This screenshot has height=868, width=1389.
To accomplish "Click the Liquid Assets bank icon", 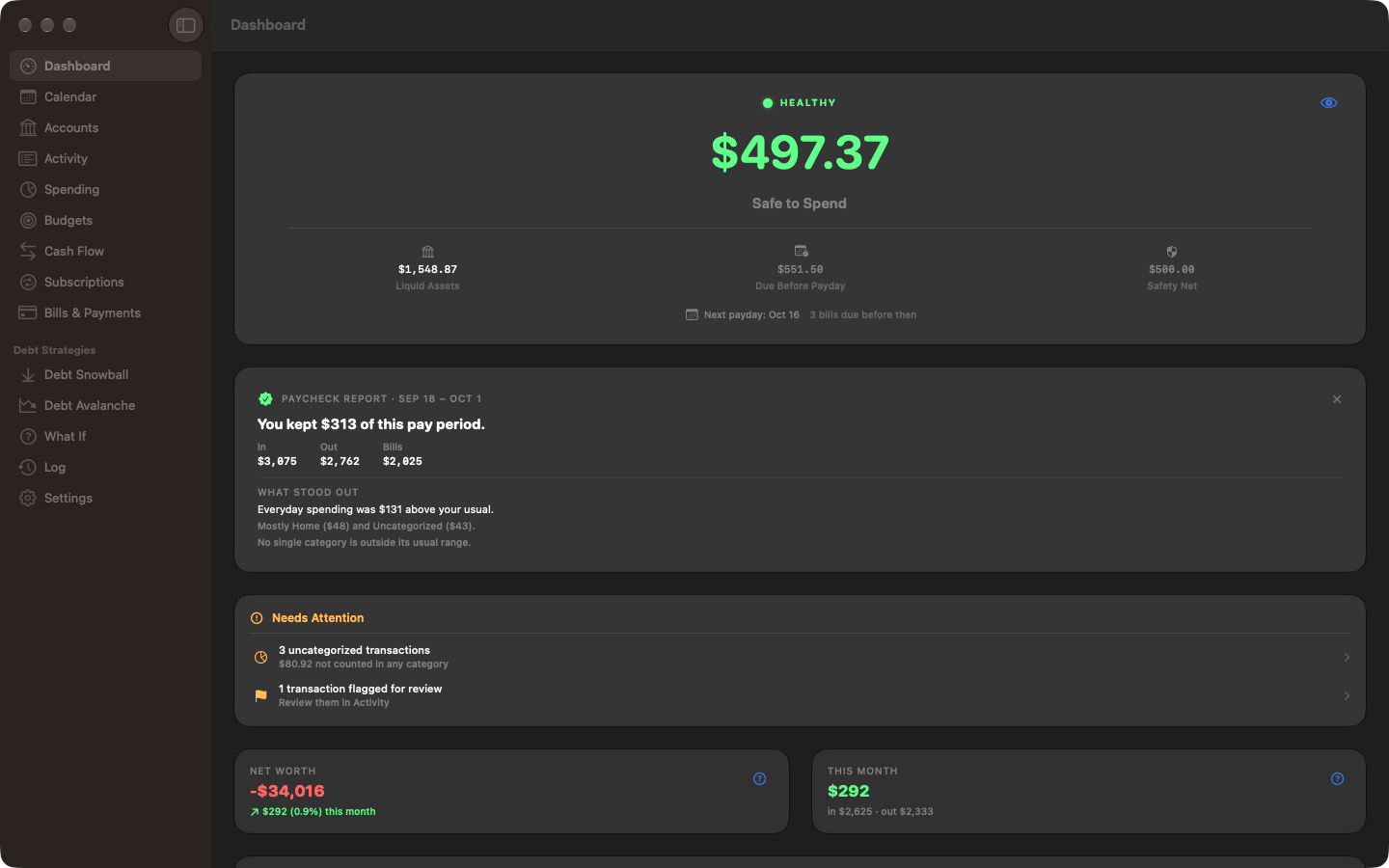I will [x=427, y=252].
